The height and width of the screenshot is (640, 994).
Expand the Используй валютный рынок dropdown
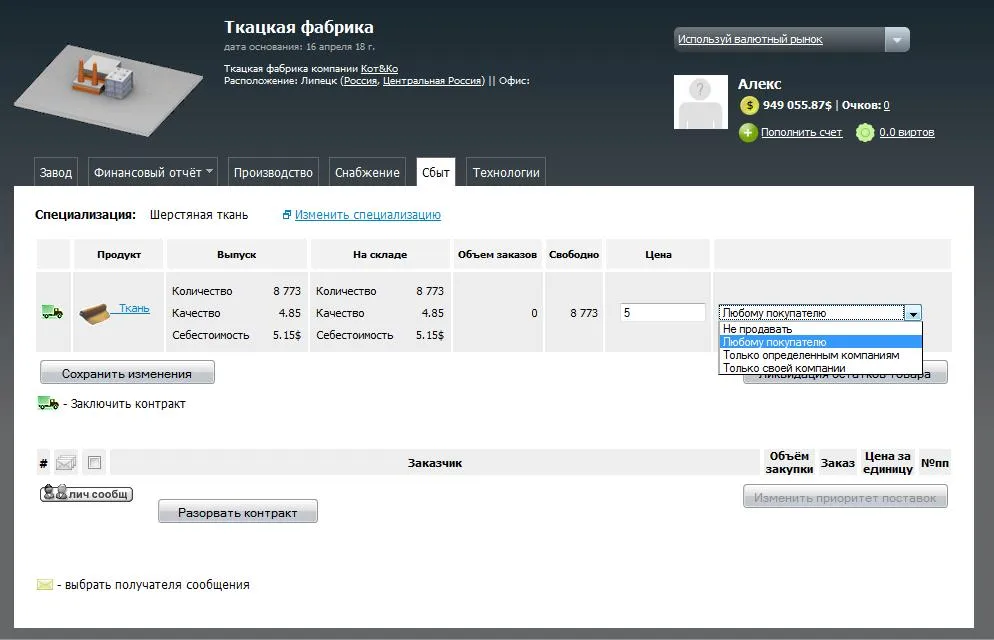tap(896, 40)
